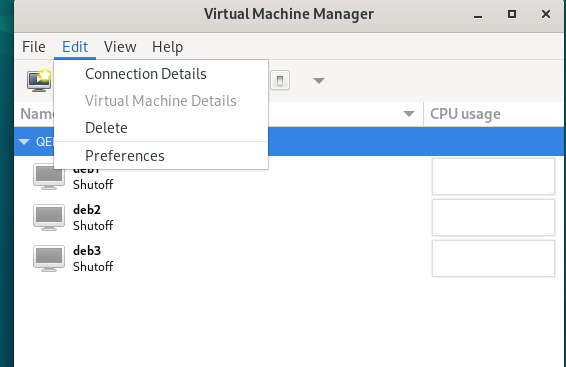Click the deb2 monitor icon
The image size is (566, 367).
[49, 217]
